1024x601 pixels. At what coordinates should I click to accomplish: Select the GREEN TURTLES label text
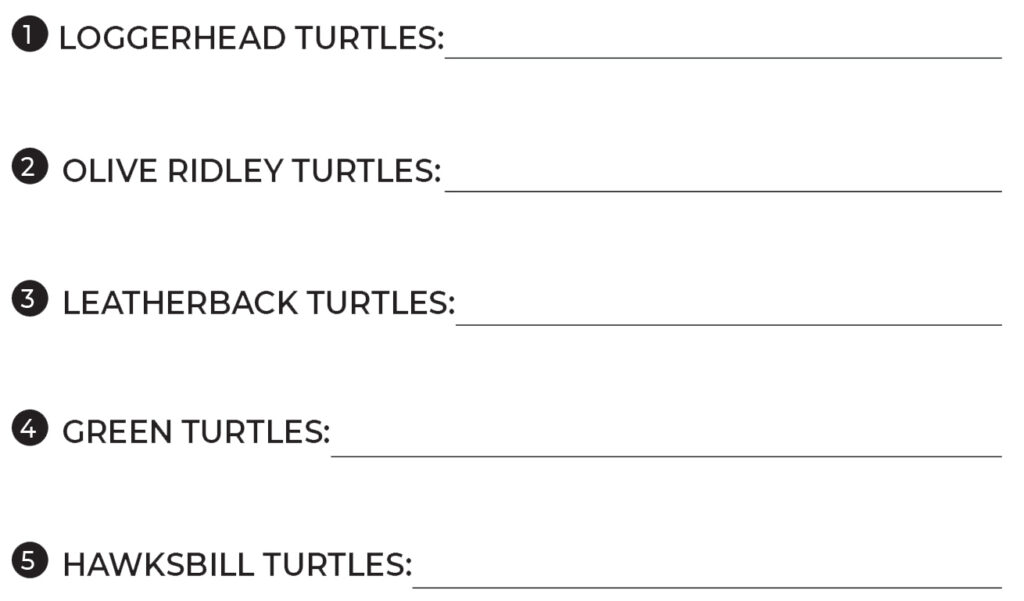(x=196, y=432)
